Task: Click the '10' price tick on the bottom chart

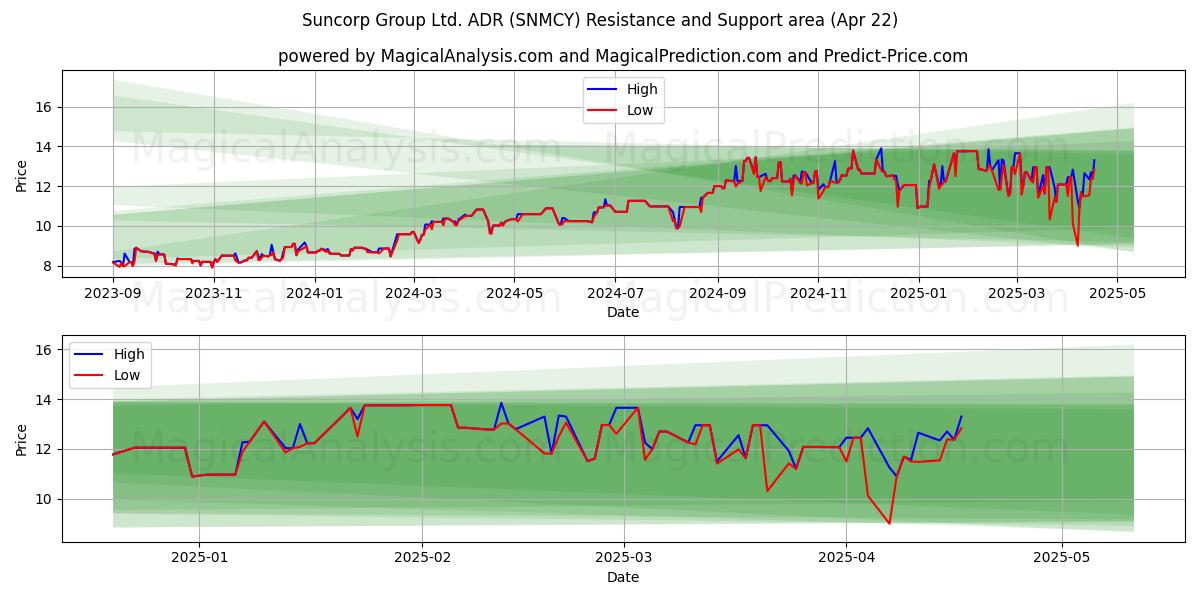Action: (x=45, y=499)
